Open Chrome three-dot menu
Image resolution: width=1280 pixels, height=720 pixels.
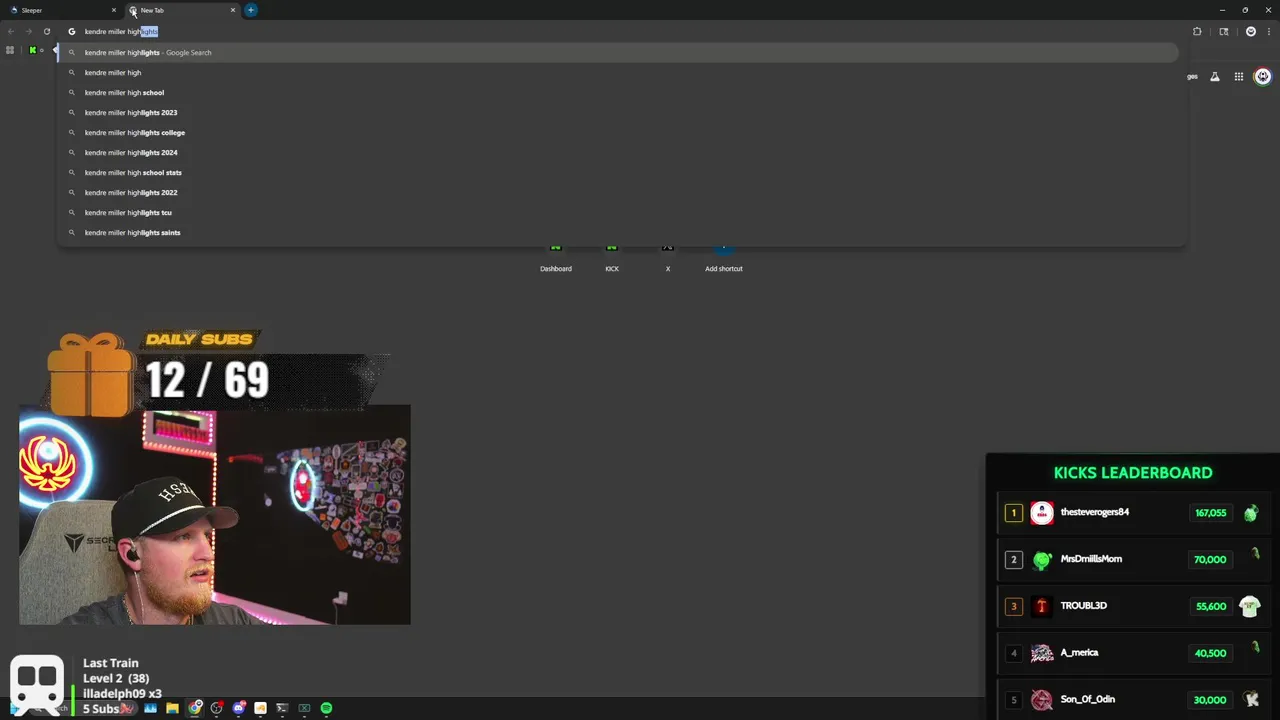pyautogui.click(x=1268, y=31)
